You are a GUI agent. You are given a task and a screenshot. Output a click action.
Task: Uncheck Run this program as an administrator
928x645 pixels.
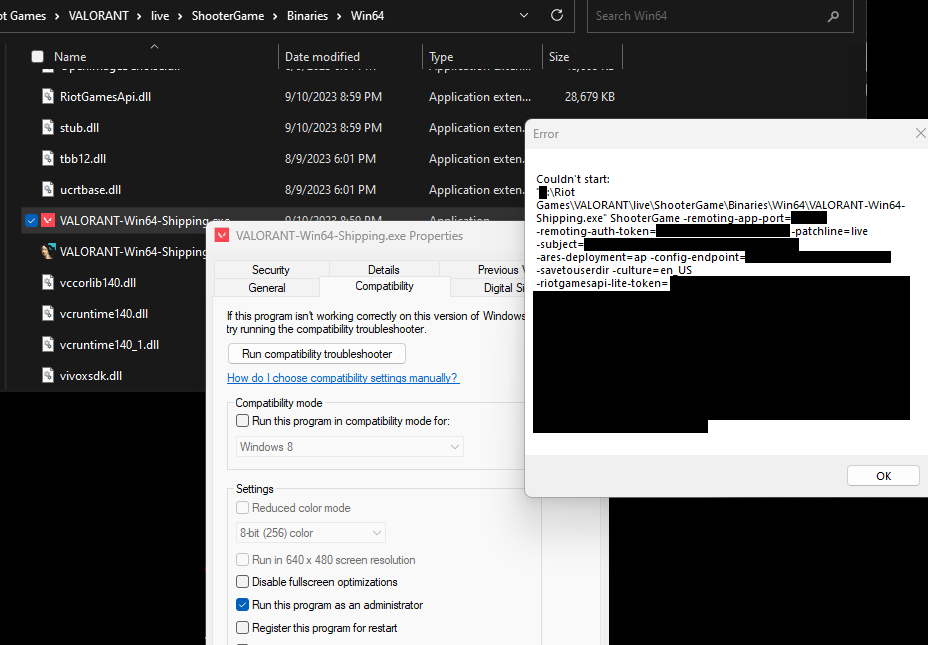(242, 605)
